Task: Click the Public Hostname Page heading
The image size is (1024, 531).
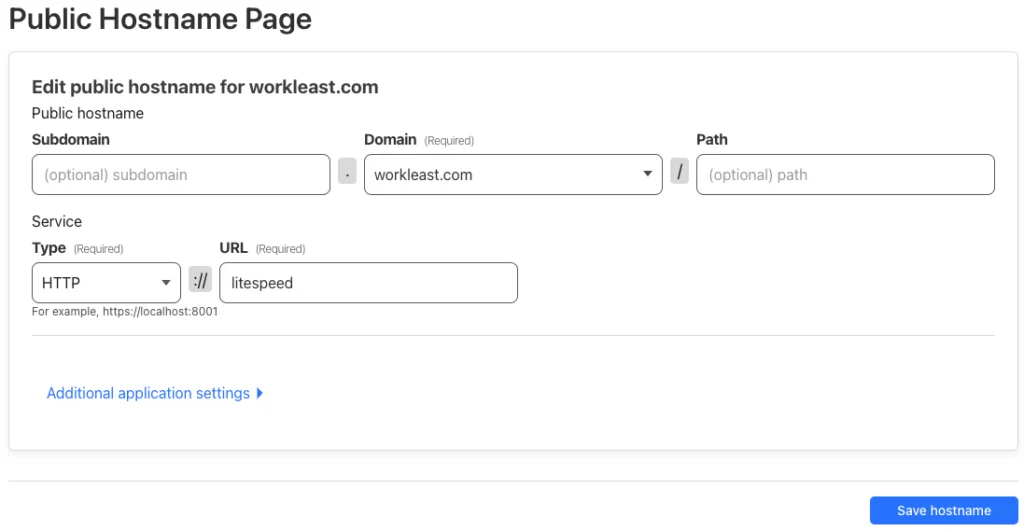Action: (x=160, y=19)
